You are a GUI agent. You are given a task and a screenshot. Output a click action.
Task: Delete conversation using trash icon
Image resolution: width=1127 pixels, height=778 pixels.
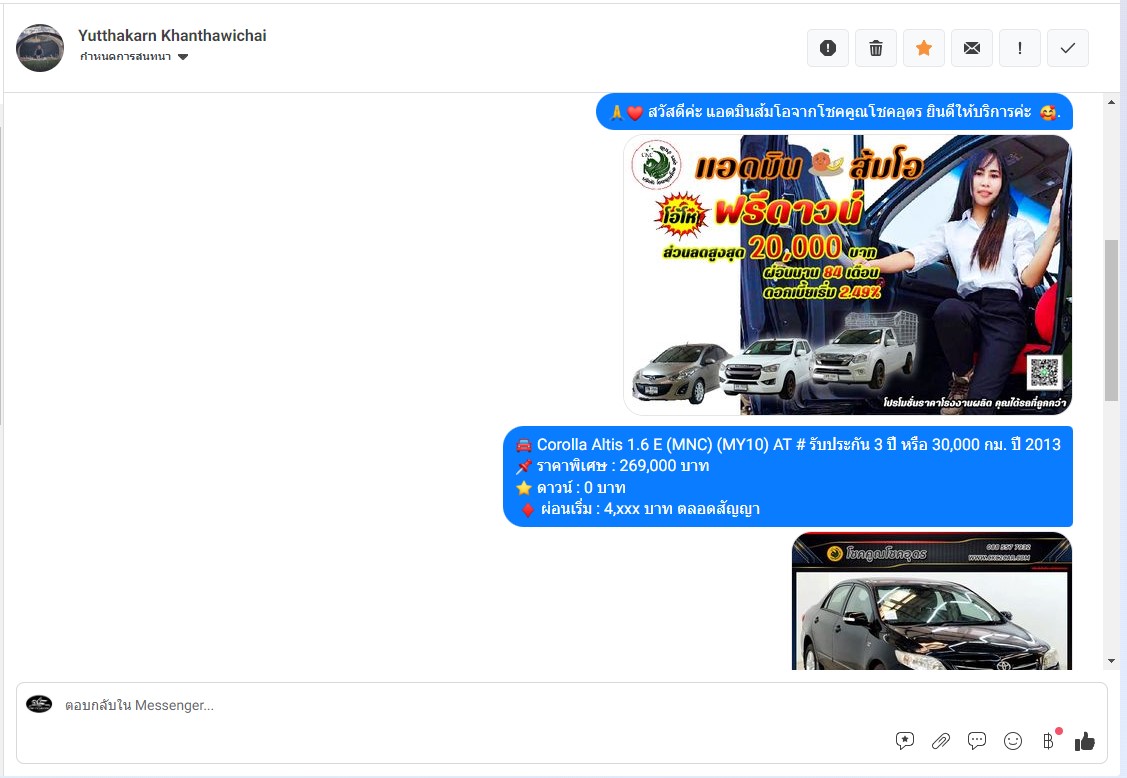(x=875, y=48)
